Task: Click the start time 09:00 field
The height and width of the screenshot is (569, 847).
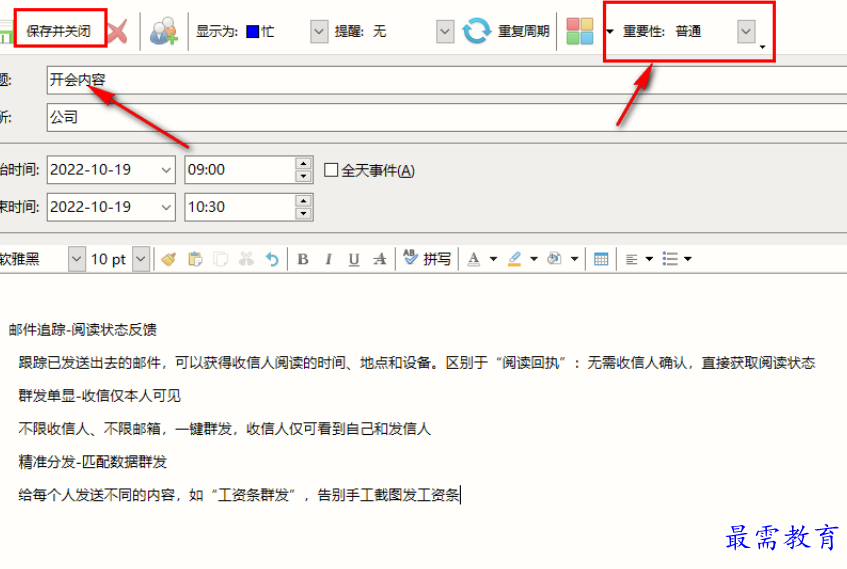Action: point(240,170)
